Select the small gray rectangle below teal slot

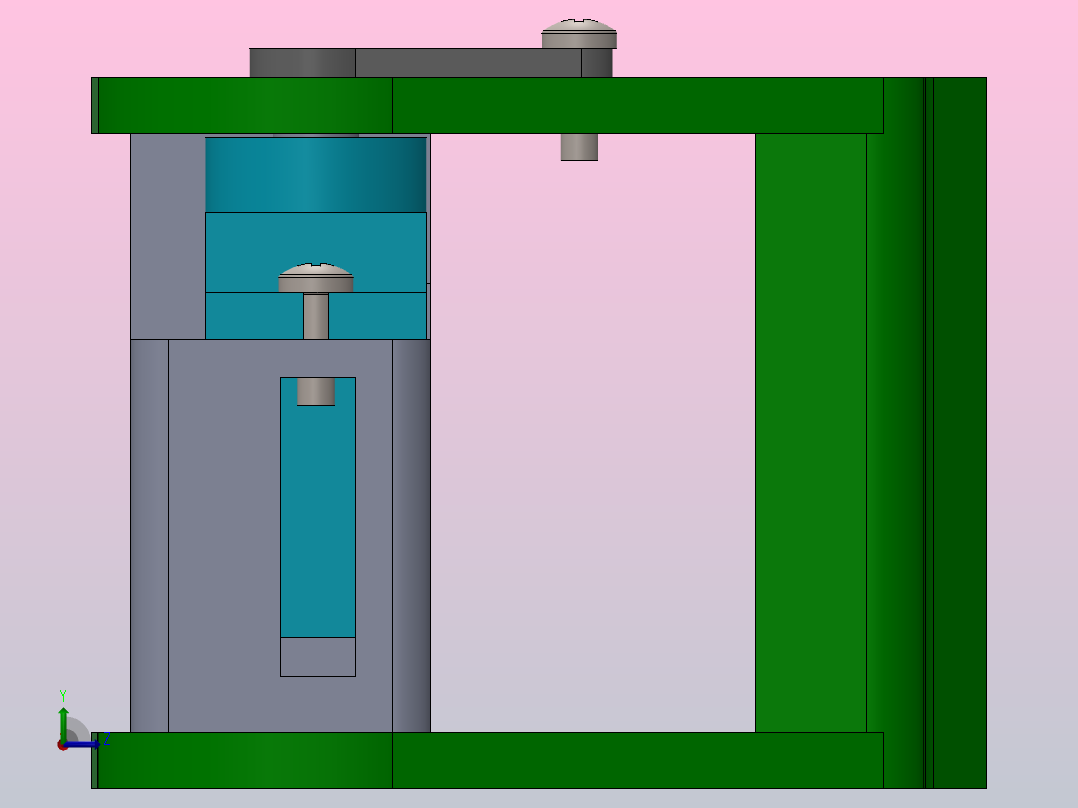tap(318, 657)
